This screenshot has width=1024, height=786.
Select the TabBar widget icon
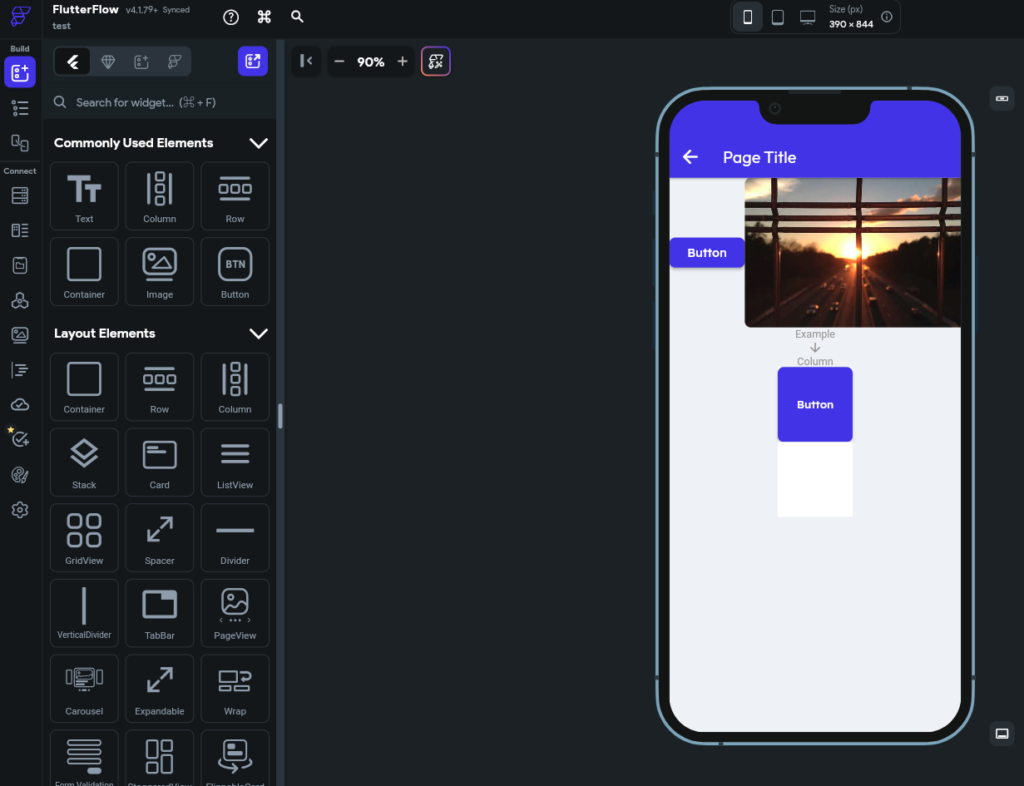coord(159,612)
